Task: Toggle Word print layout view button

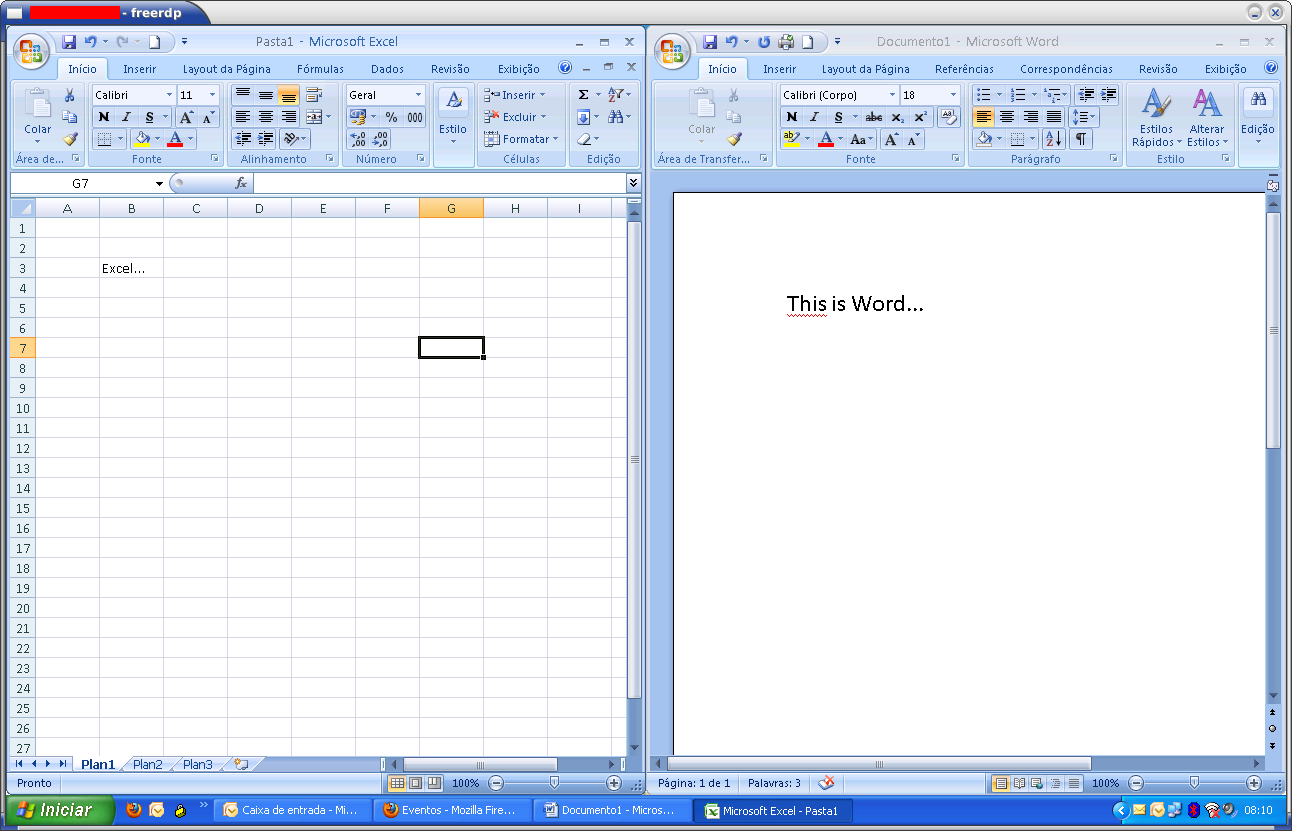Action: coord(1000,783)
